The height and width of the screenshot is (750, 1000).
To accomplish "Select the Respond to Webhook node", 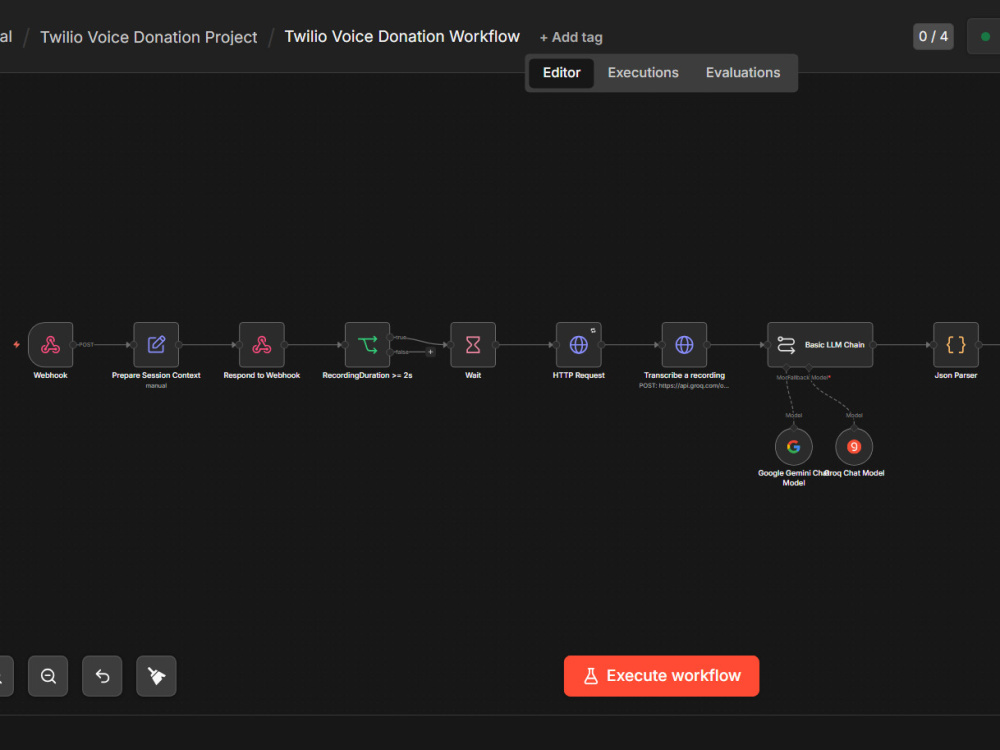I will (x=261, y=345).
